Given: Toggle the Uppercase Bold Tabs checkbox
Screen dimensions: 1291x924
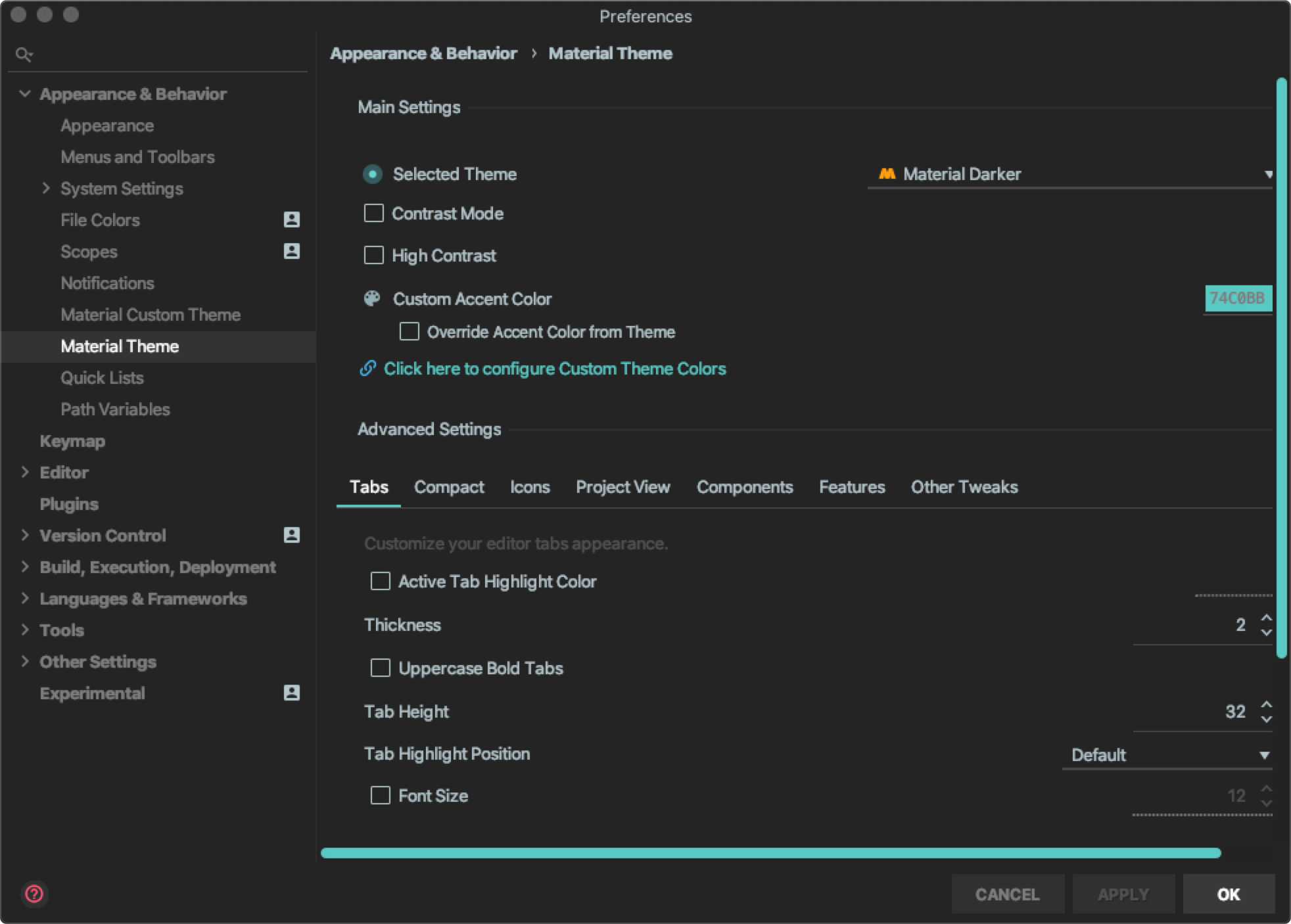Looking at the screenshot, I should click(381, 668).
